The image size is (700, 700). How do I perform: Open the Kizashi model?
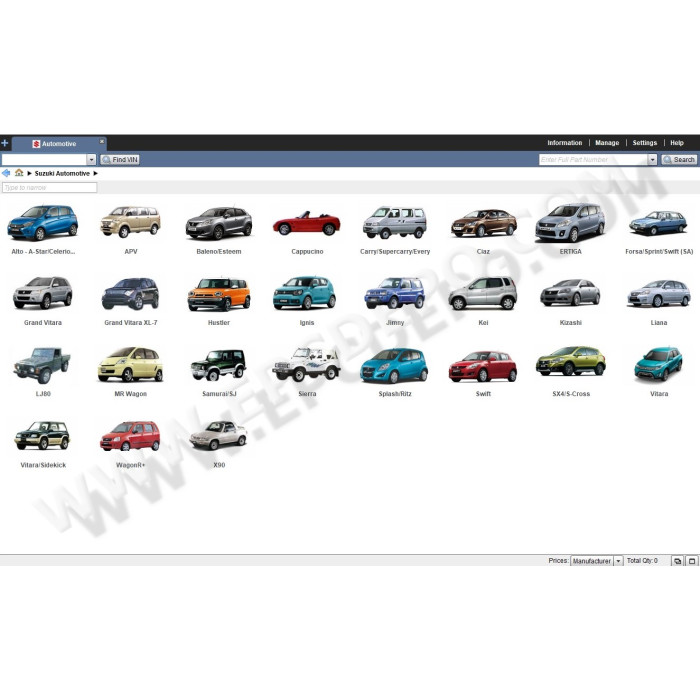pos(571,300)
